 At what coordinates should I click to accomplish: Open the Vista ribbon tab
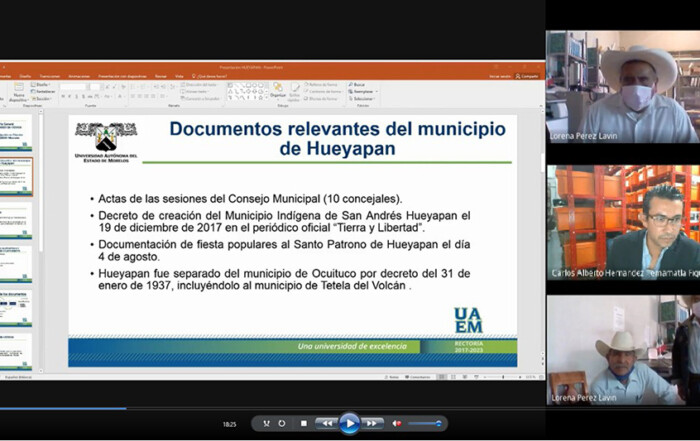[x=178, y=75]
